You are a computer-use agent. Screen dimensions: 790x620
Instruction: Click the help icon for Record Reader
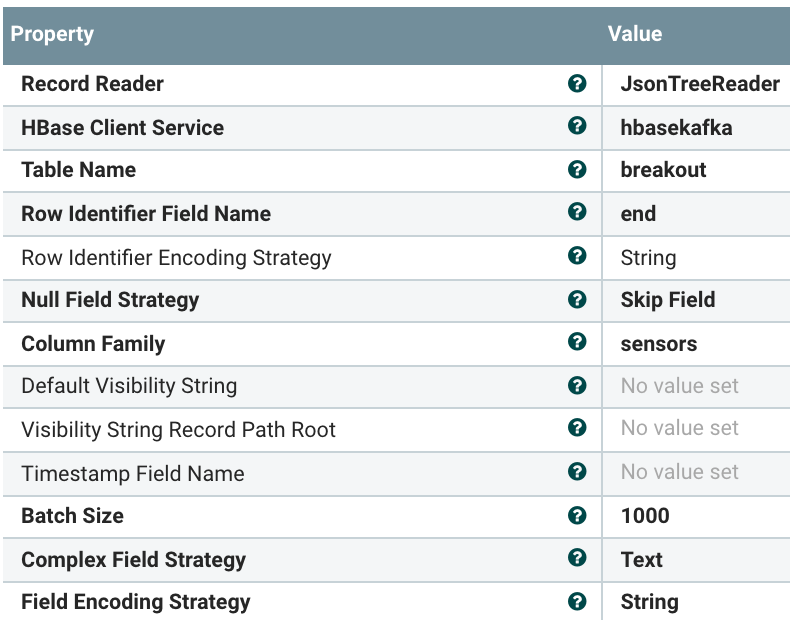coord(576,84)
